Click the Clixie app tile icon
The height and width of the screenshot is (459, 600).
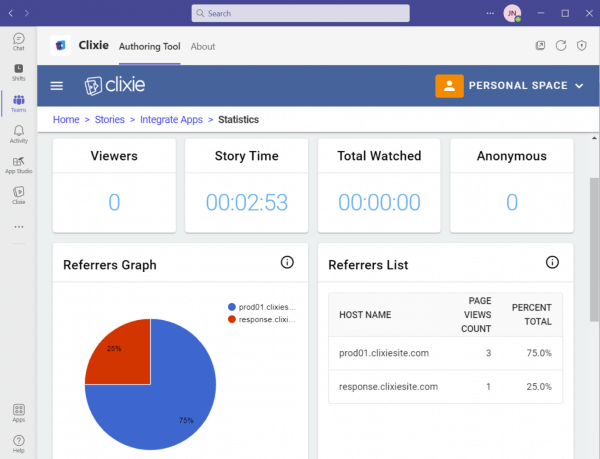click(x=60, y=46)
